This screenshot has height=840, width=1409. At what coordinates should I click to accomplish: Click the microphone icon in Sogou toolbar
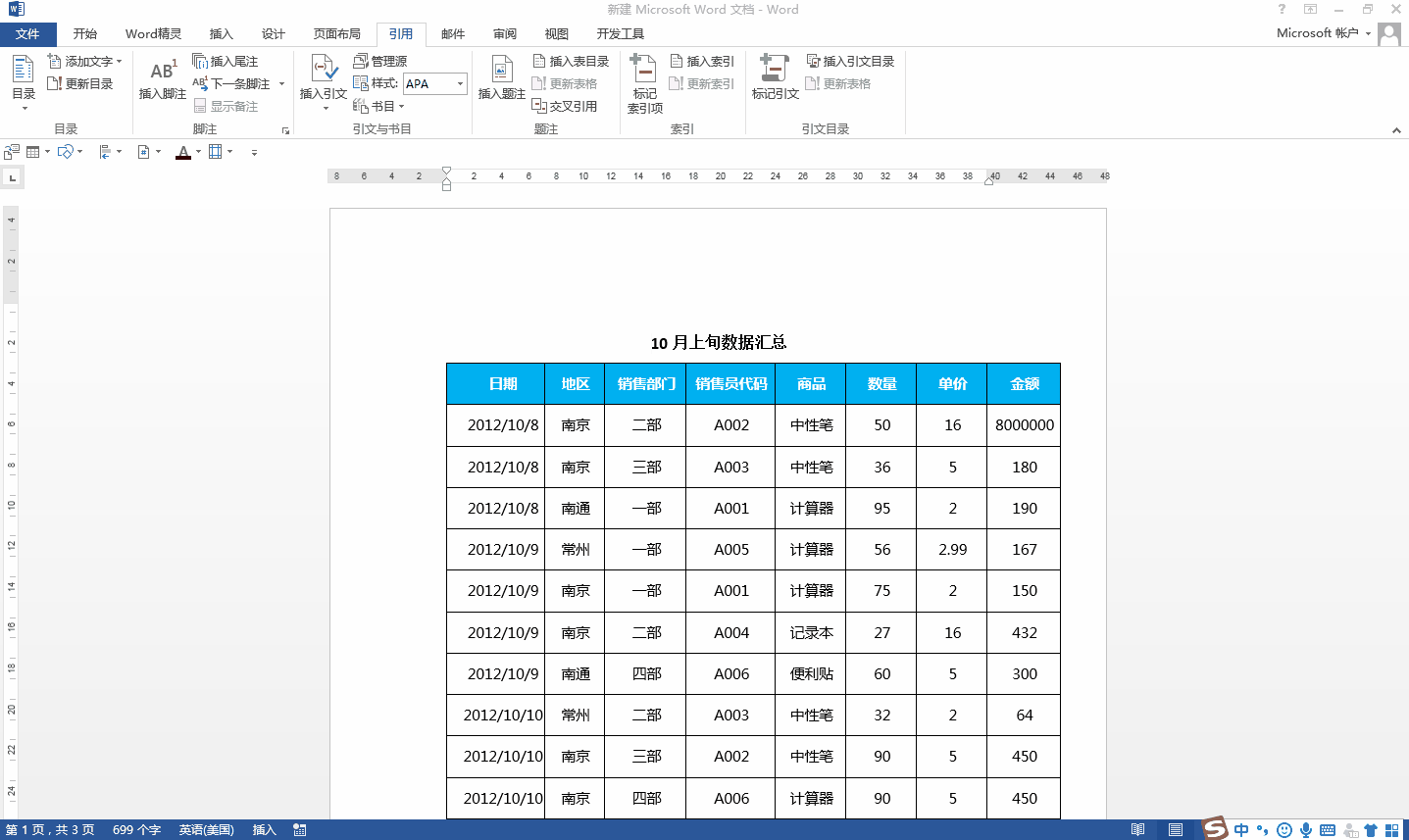click(1306, 830)
